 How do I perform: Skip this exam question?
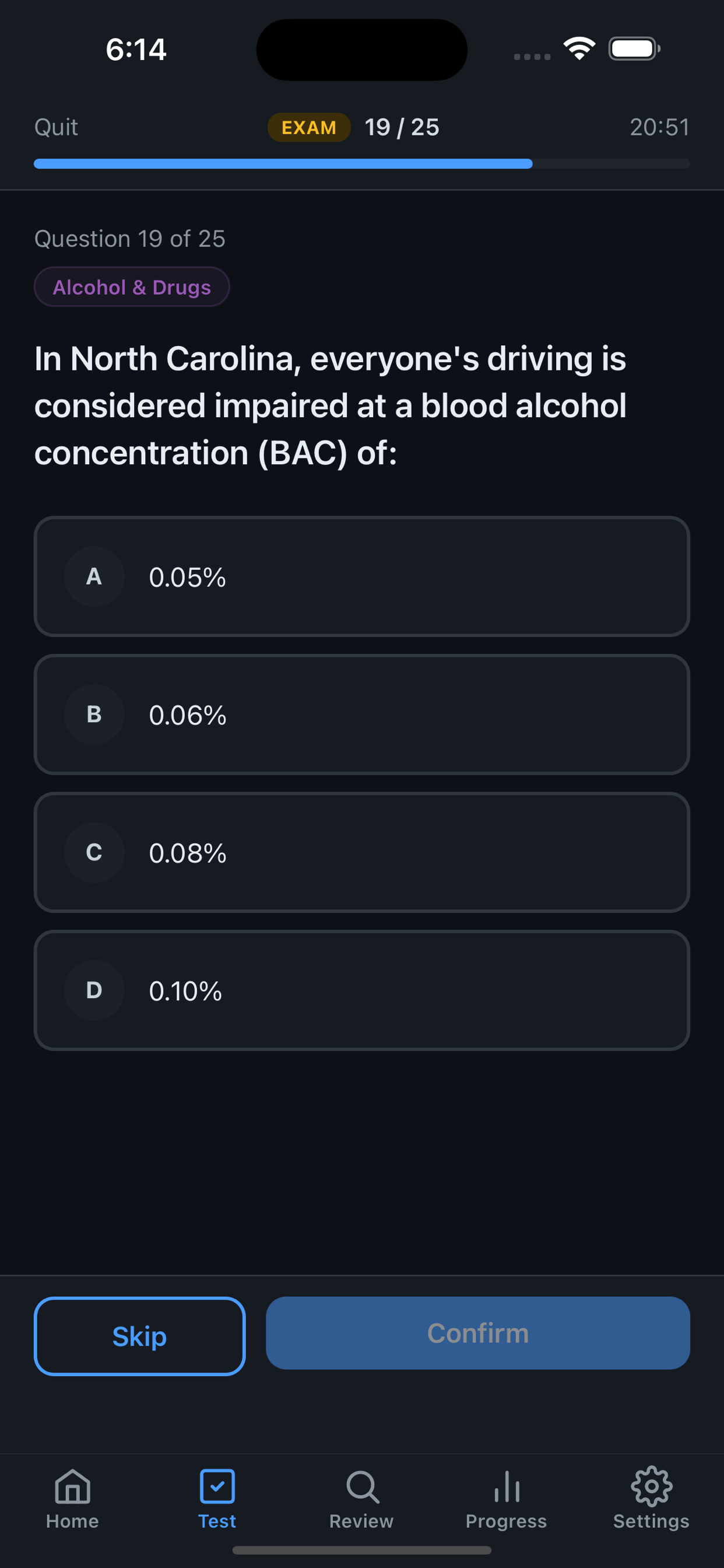pyautogui.click(x=139, y=1336)
